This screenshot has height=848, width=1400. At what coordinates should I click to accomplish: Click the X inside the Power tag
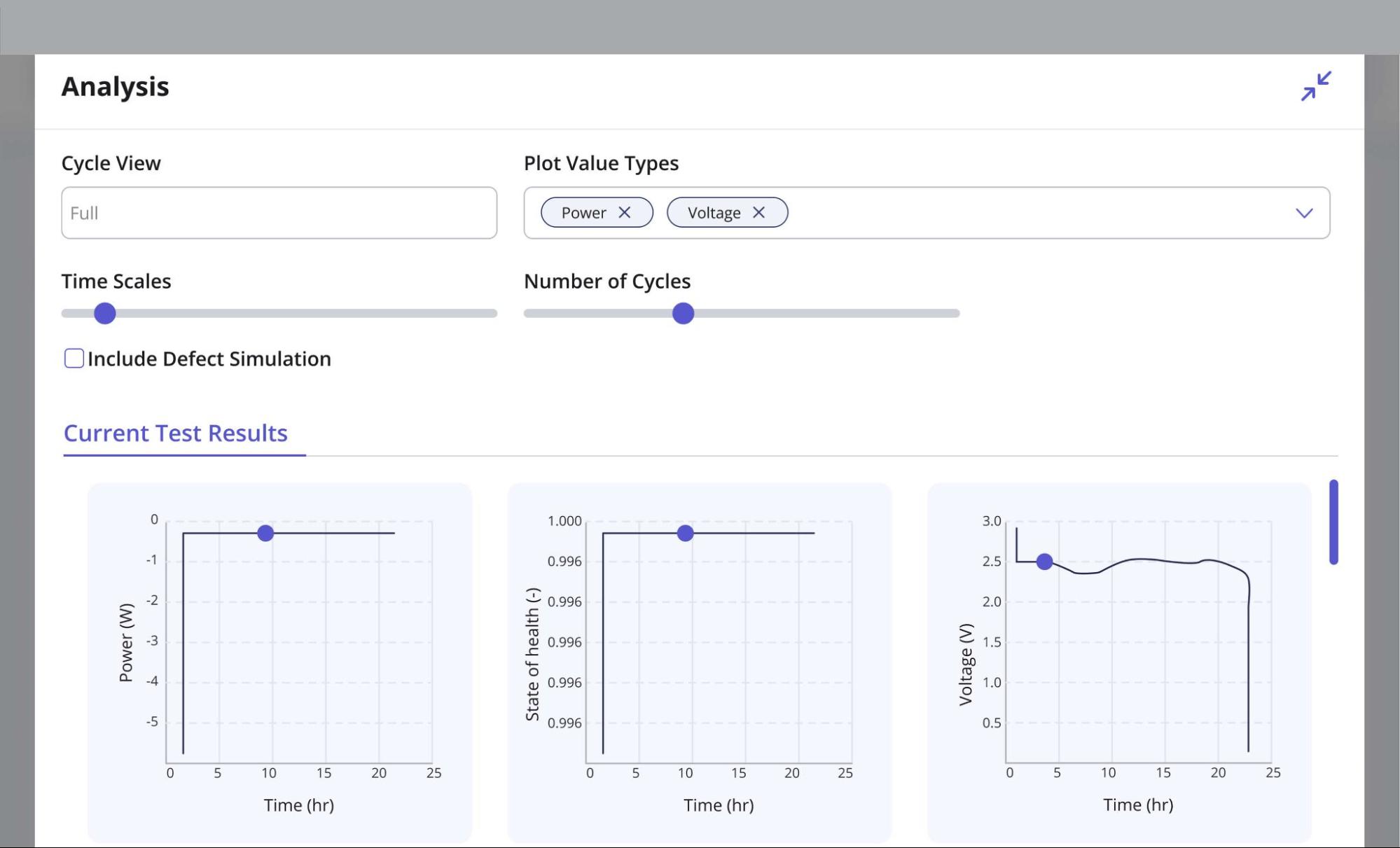[x=625, y=212]
